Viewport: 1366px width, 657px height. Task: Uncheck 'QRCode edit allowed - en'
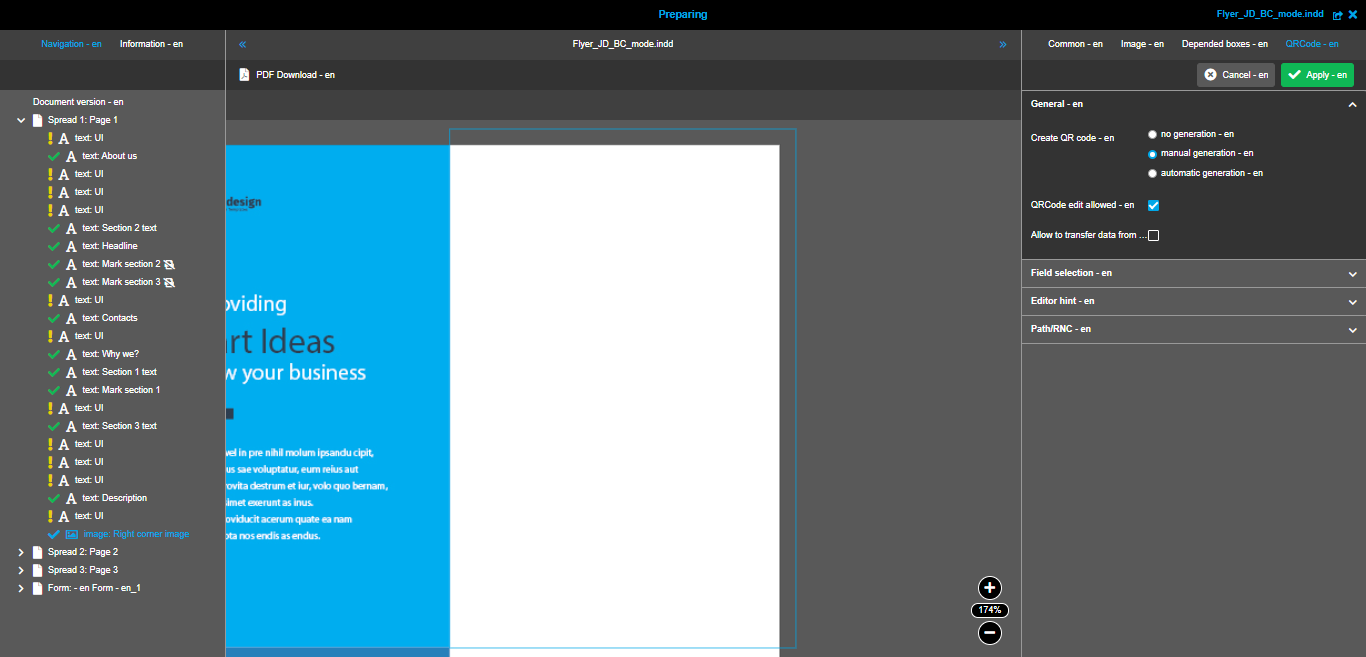[x=1153, y=204]
